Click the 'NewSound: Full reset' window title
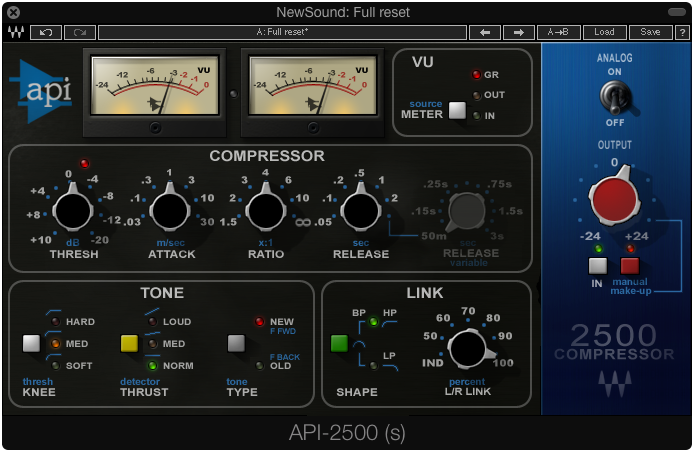Viewport: 694px width, 452px height. pos(343,12)
